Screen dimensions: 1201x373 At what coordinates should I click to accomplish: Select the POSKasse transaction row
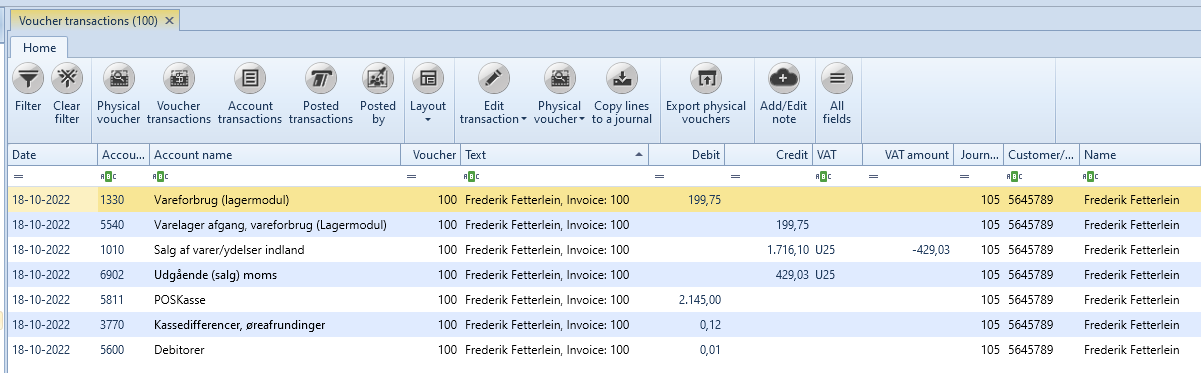tap(600, 299)
